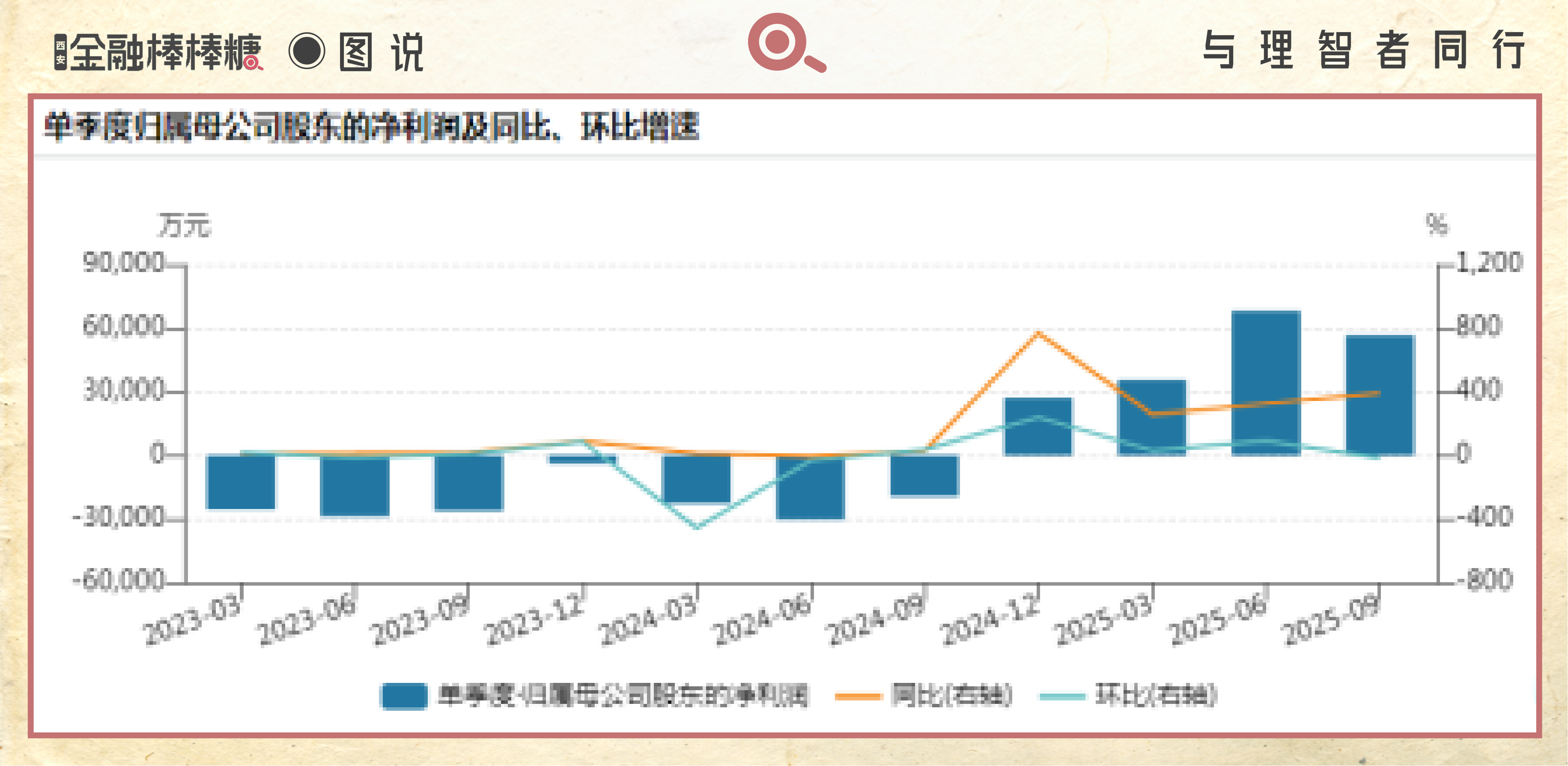The height and width of the screenshot is (766, 1568).
Task: Click the 2024-03 teal line trough
Action: pyautogui.click(x=698, y=527)
